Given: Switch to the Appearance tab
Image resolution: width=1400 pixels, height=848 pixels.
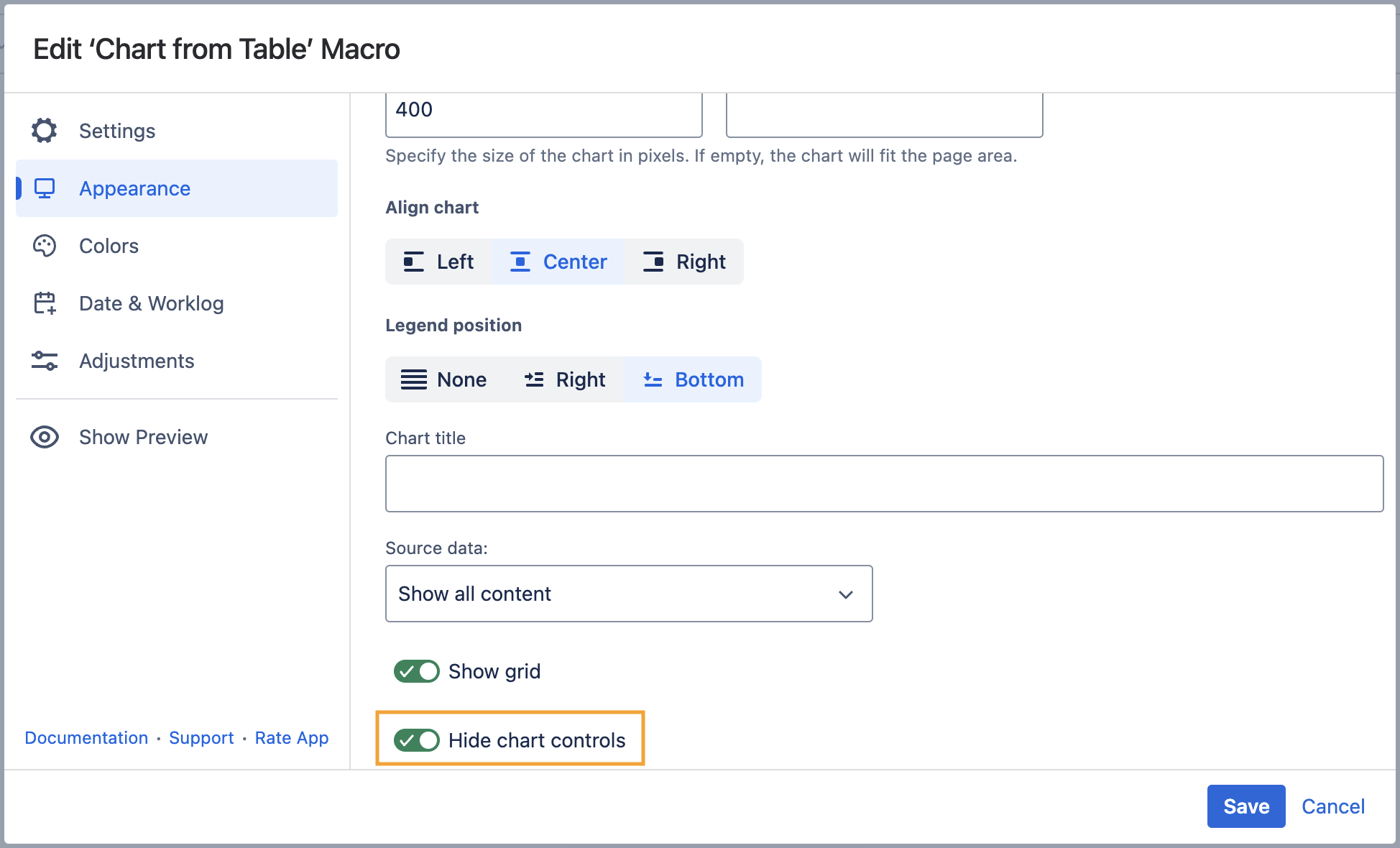Looking at the screenshot, I should (x=134, y=188).
